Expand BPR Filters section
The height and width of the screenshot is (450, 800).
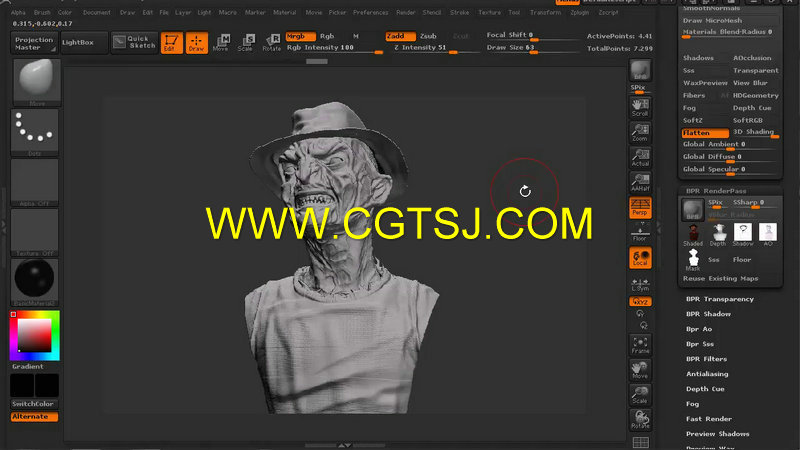coord(706,359)
